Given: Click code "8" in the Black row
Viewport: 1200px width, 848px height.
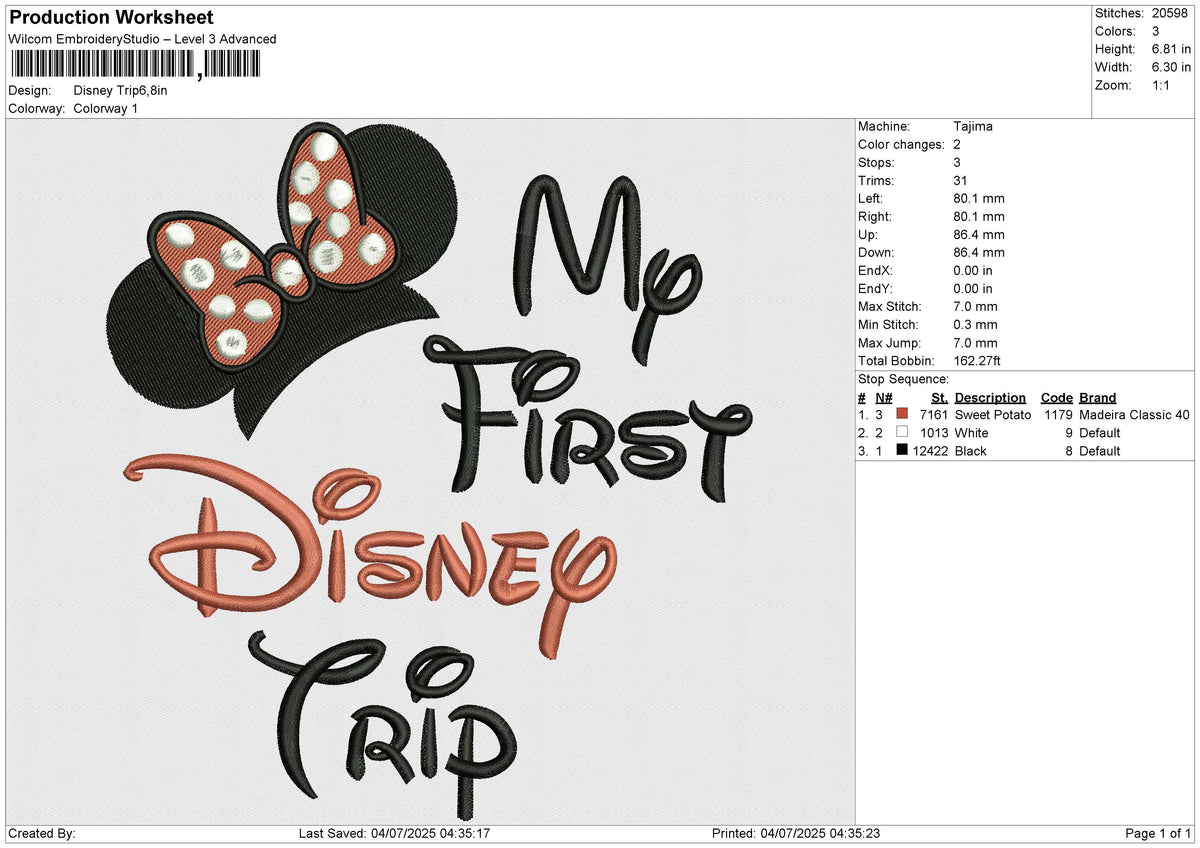Looking at the screenshot, I should [x=1068, y=450].
